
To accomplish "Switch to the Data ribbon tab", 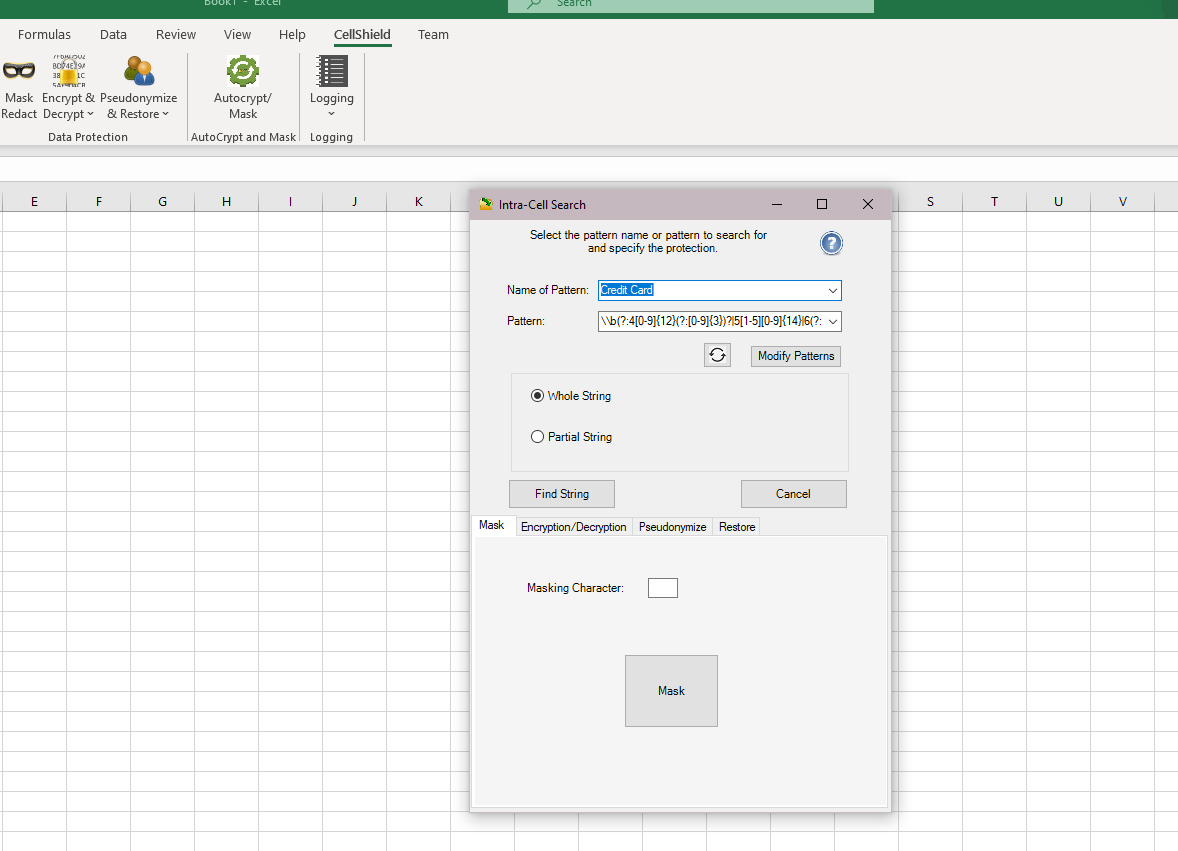I will pyautogui.click(x=113, y=35).
